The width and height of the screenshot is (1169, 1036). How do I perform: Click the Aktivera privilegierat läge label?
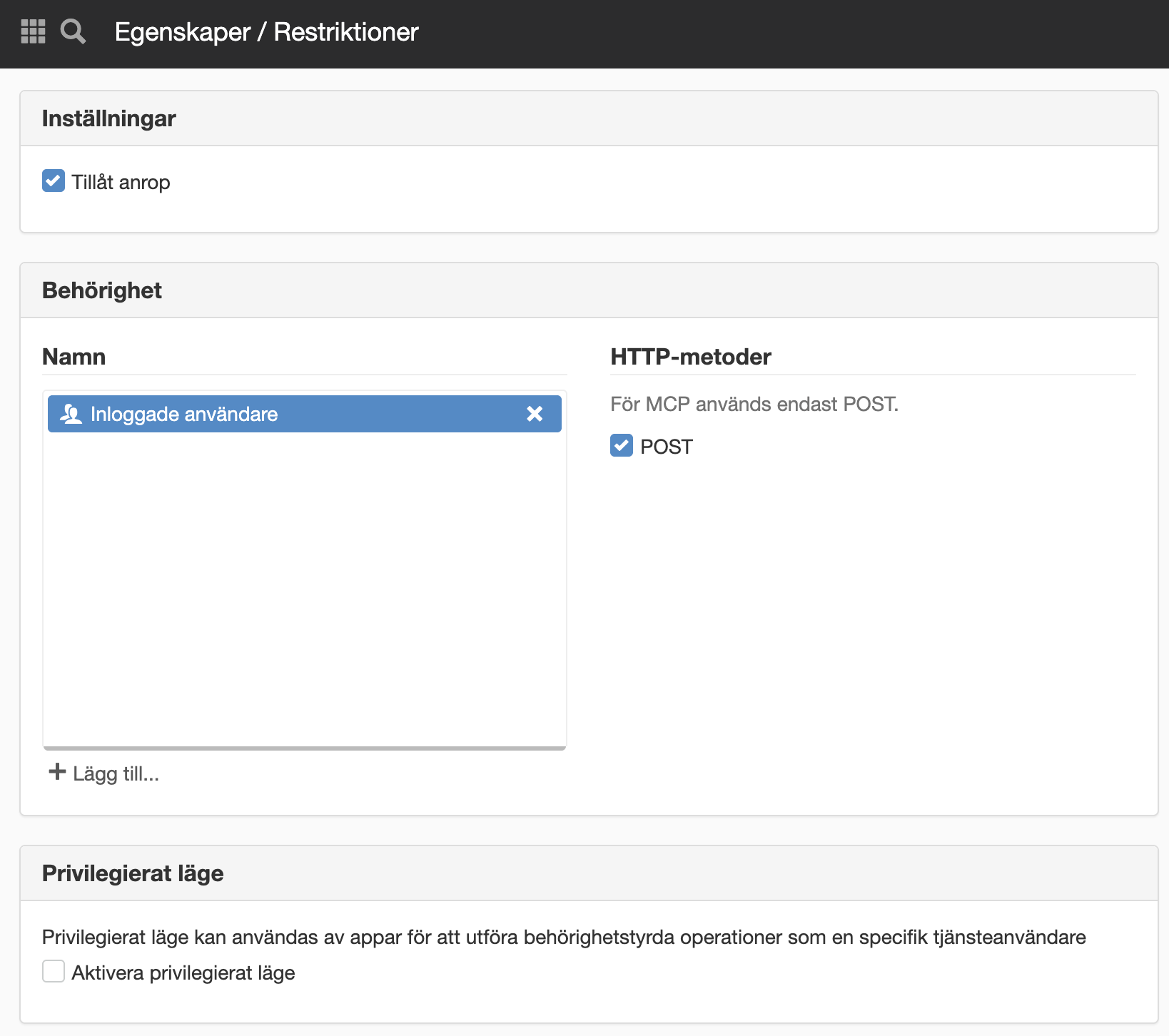click(x=183, y=973)
